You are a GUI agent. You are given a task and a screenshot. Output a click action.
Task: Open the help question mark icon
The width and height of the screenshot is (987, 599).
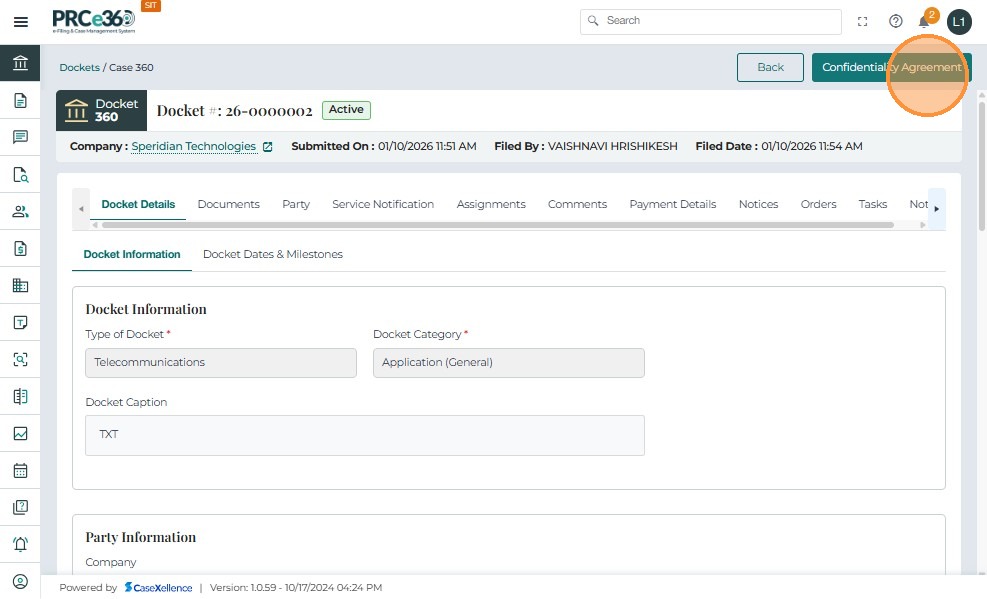(x=896, y=21)
